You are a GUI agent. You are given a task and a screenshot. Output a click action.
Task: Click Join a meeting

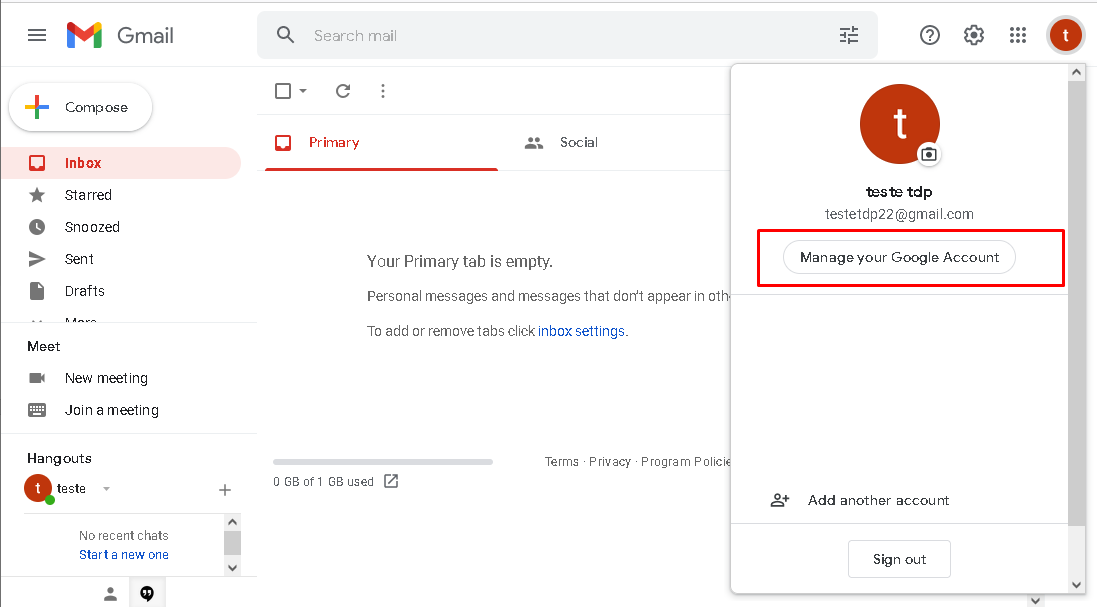[112, 410]
